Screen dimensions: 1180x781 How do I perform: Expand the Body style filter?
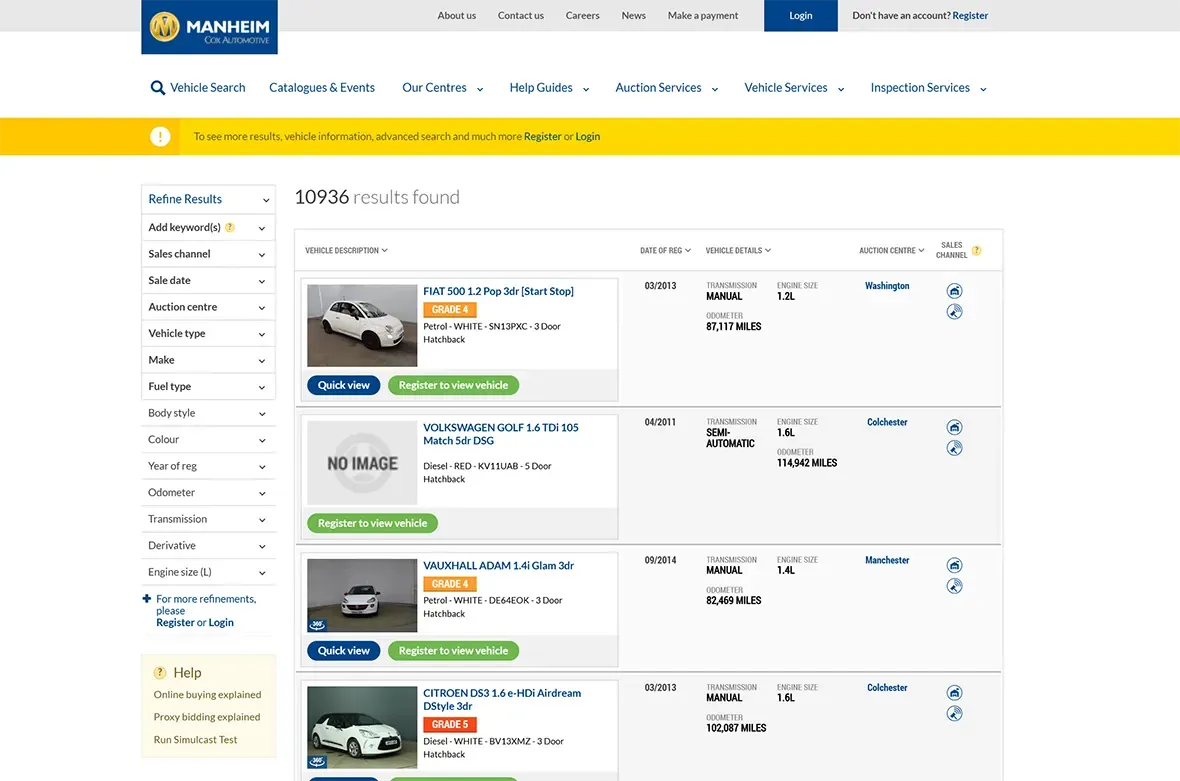(208, 413)
